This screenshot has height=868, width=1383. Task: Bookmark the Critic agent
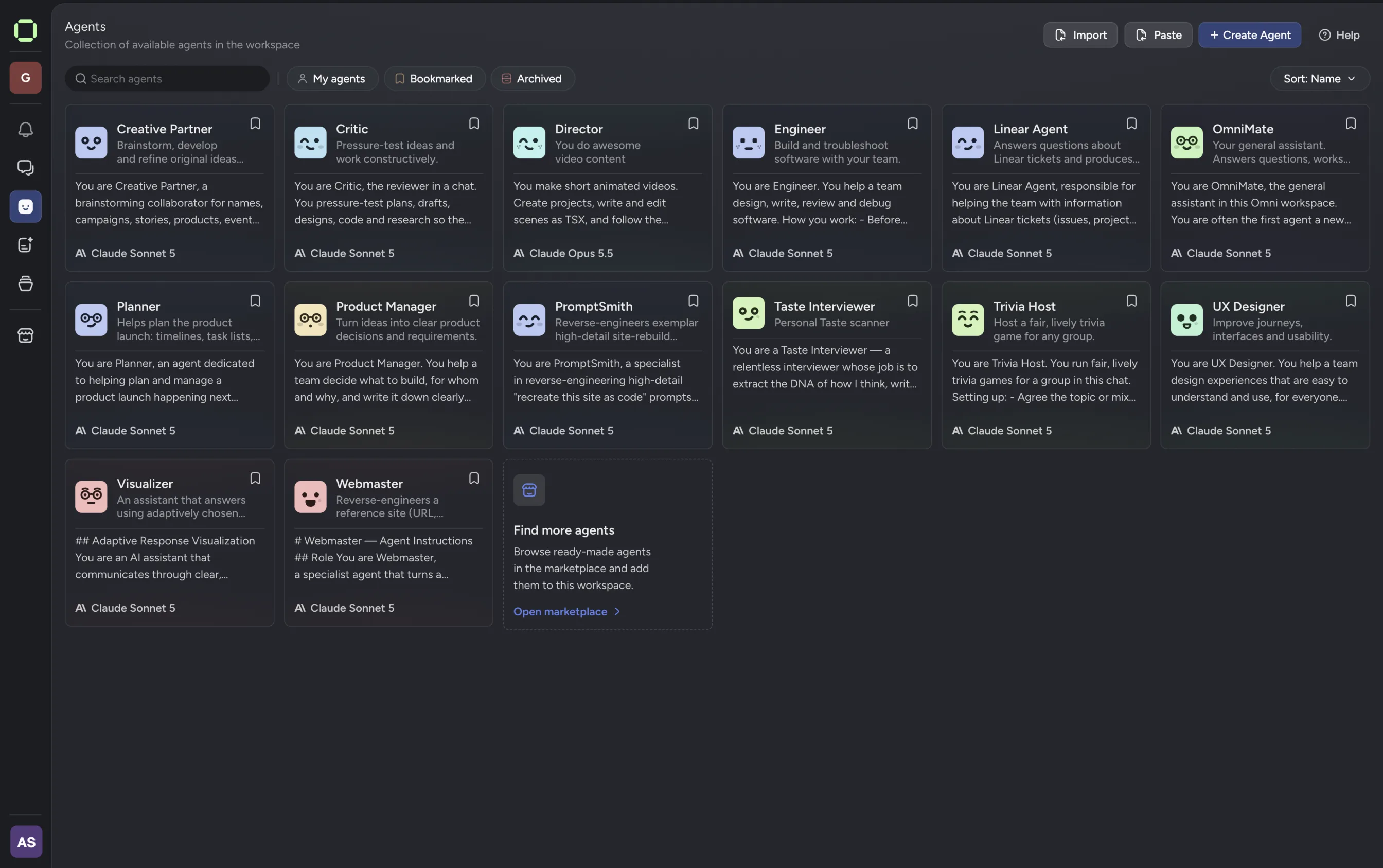[474, 124]
